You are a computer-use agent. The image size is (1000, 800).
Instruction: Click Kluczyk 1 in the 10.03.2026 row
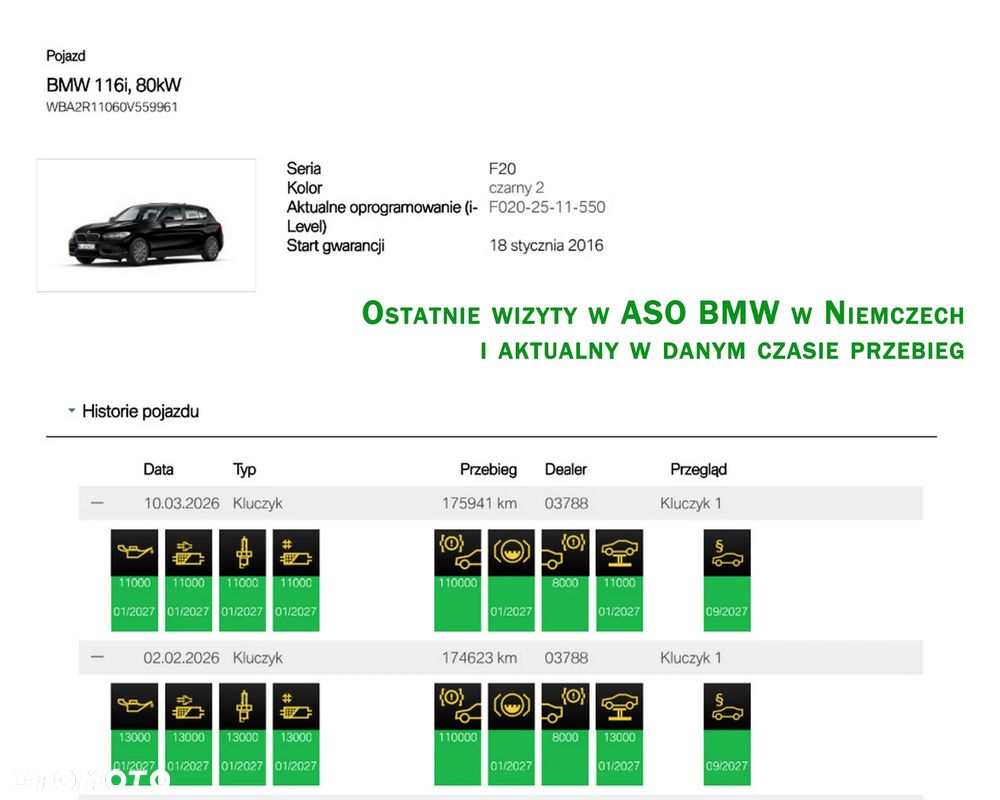tap(691, 504)
